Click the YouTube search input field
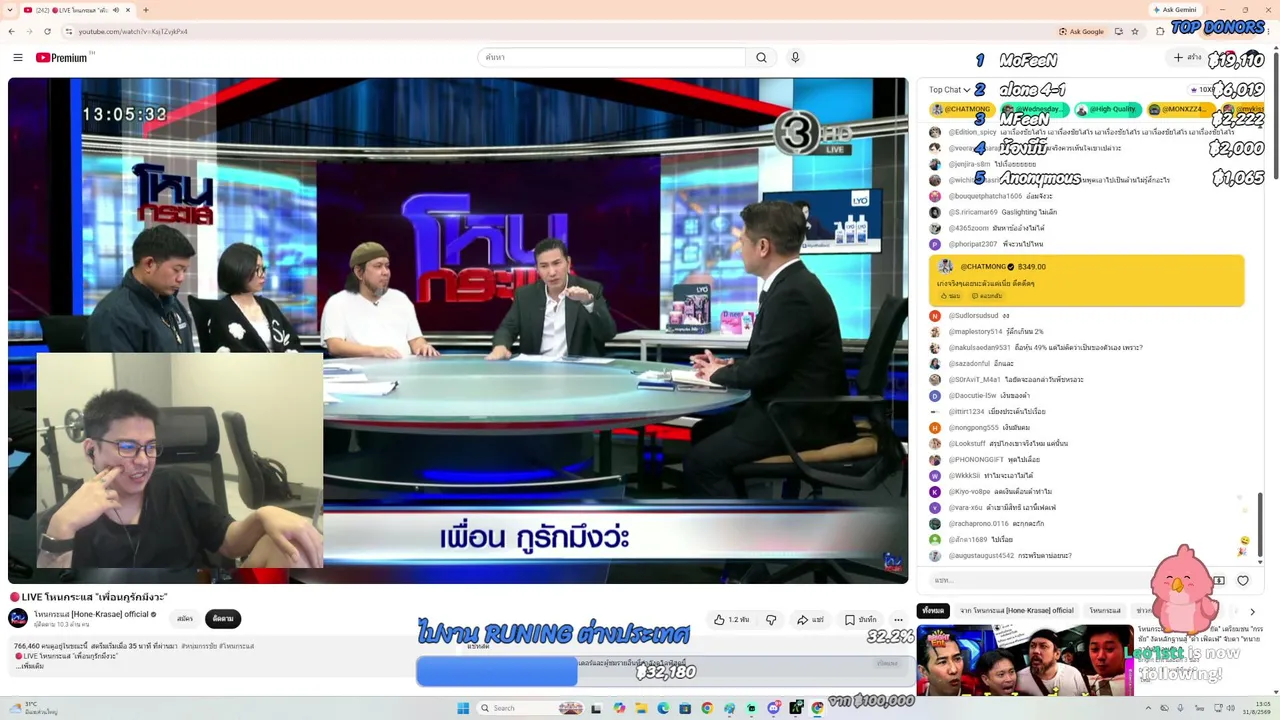This screenshot has height=720, width=1280. [611, 58]
